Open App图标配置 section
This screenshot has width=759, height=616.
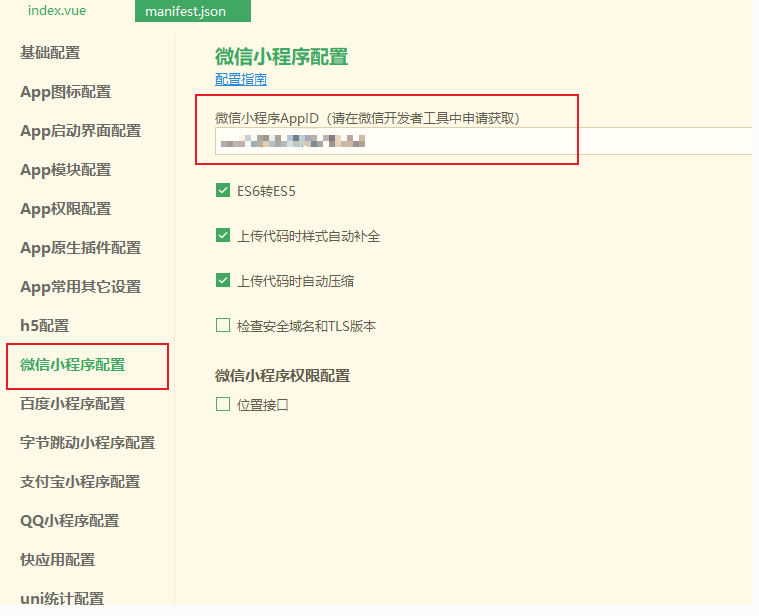(x=66, y=92)
